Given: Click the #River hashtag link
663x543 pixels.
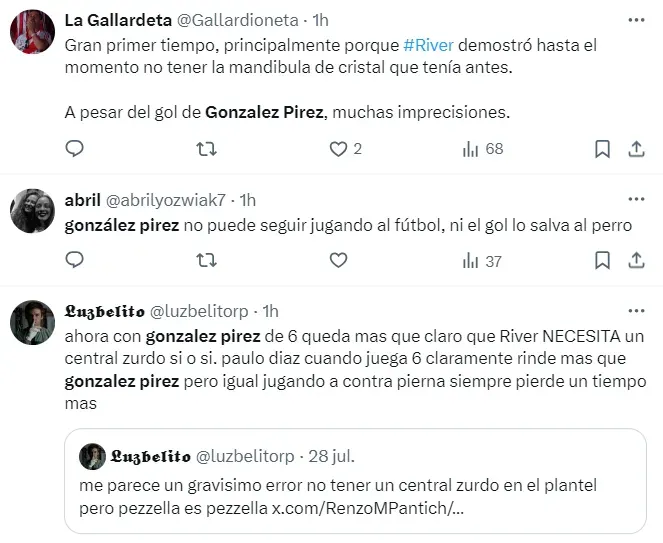Looking at the screenshot, I should pyautogui.click(x=428, y=46).
